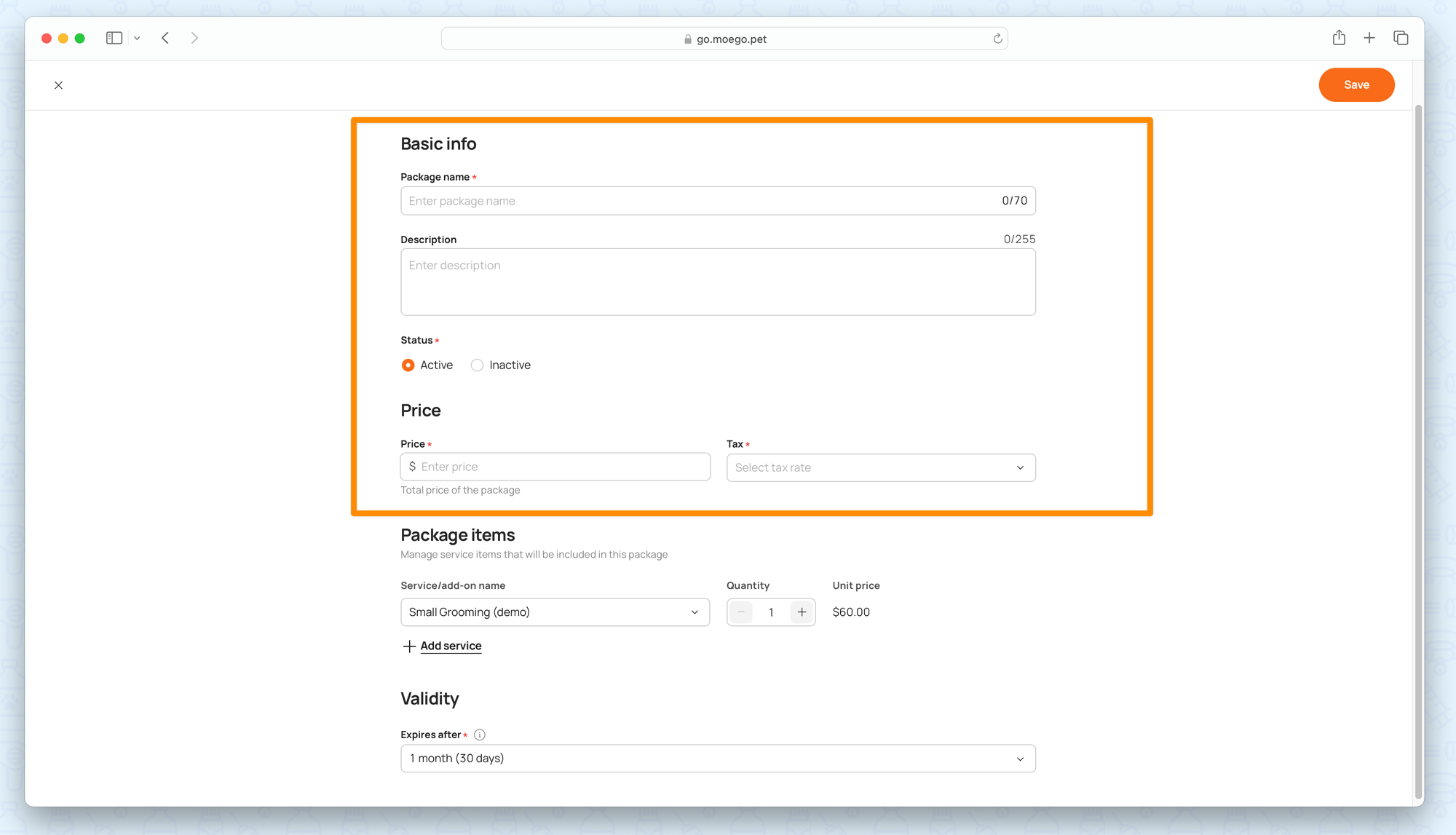The image size is (1456, 835).
Task: Open the Select tax rate dropdown
Action: click(x=880, y=467)
